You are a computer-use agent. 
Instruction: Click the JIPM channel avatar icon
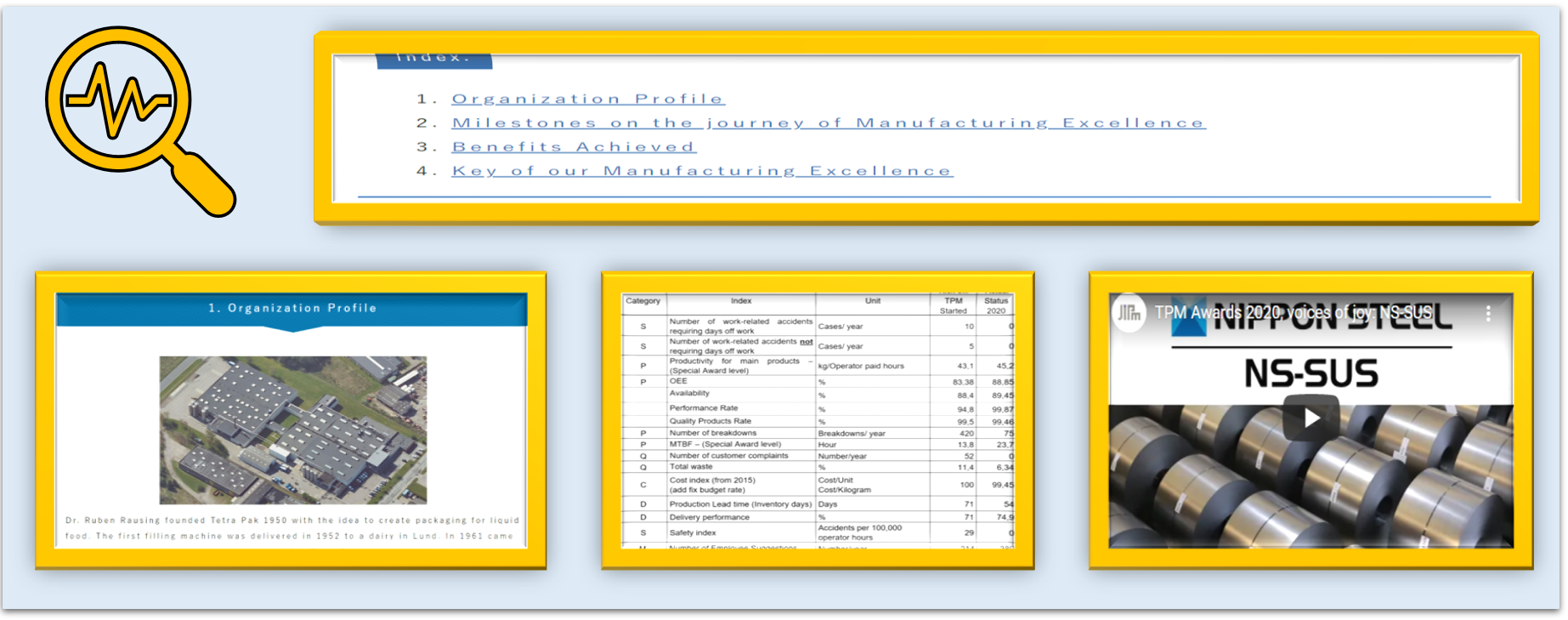click(1129, 313)
